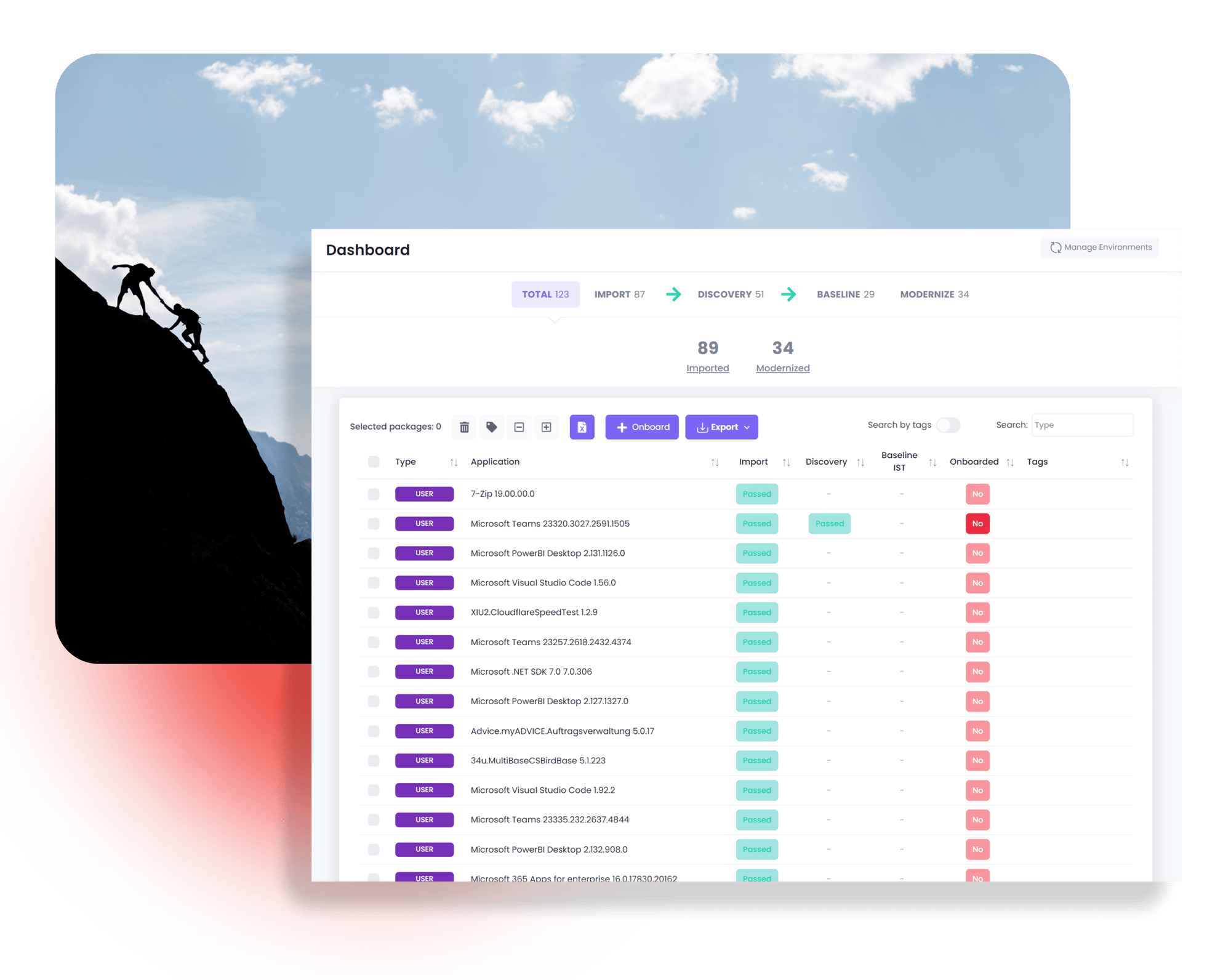Click the tag icon in toolbar
The width and height of the screenshot is (1231, 980).
492,427
